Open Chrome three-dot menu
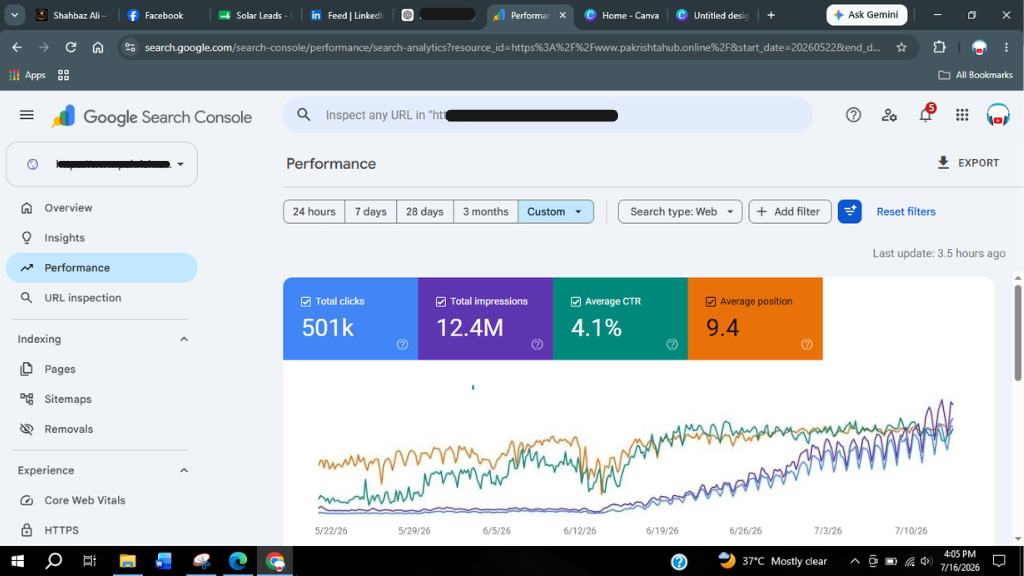This screenshot has height=576, width=1024. pyautogui.click(x=1006, y=47)
